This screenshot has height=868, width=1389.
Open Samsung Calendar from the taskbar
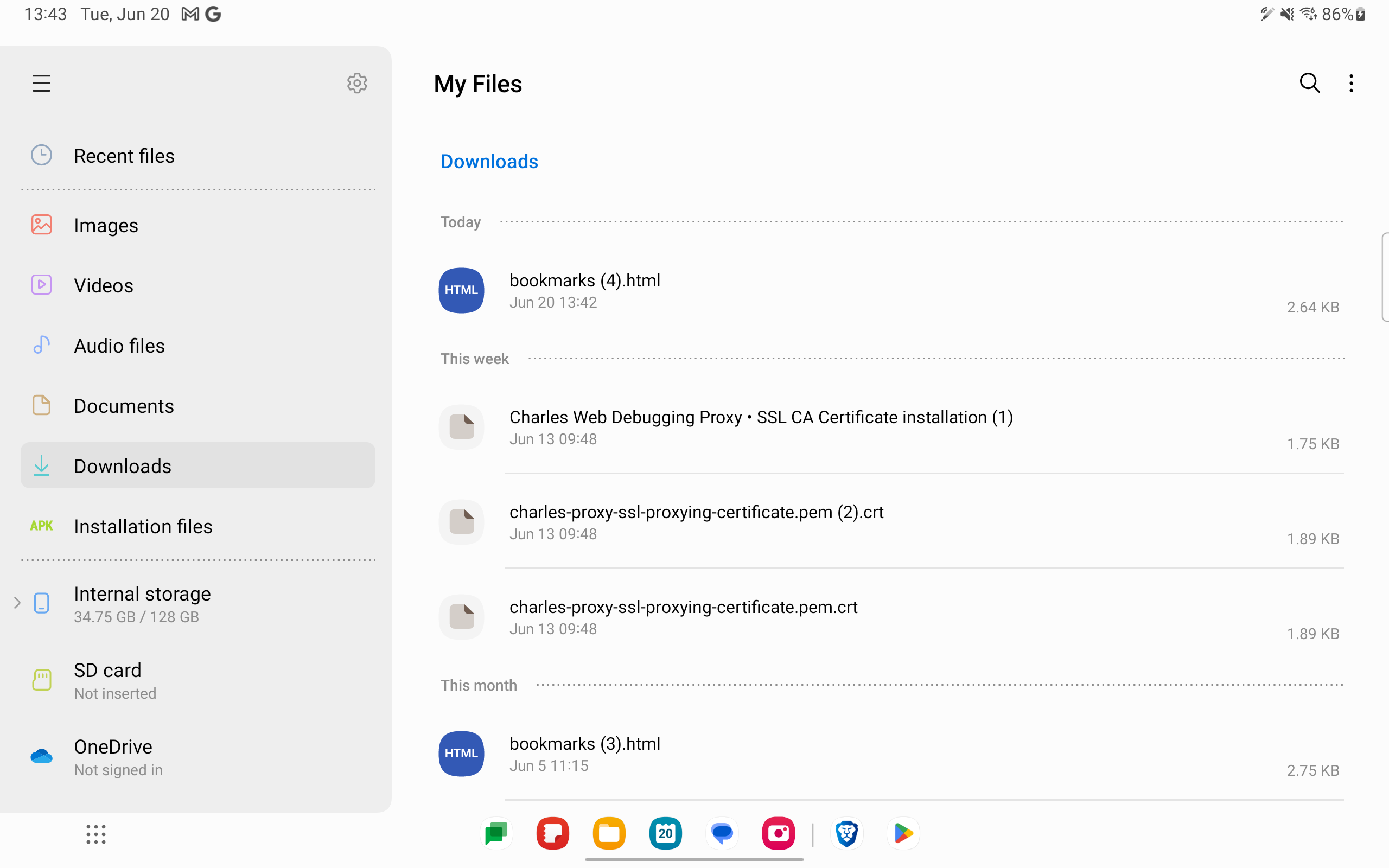665,833
